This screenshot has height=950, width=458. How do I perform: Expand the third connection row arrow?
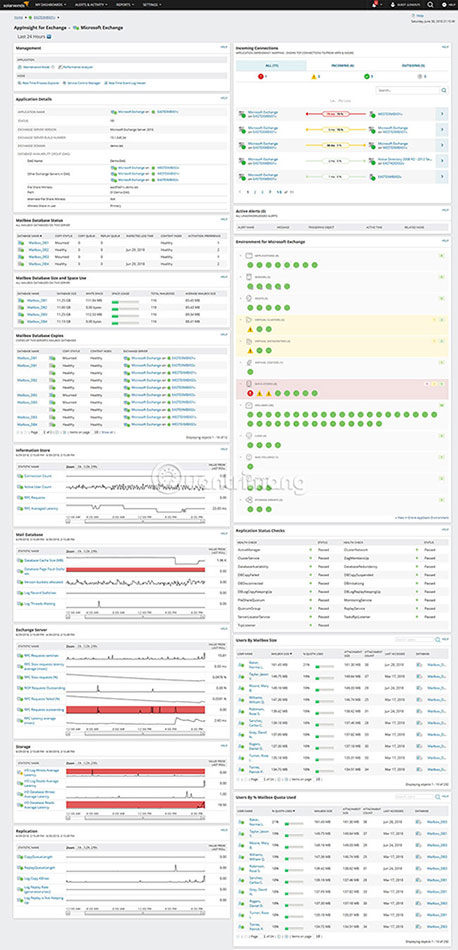[442, 145]
